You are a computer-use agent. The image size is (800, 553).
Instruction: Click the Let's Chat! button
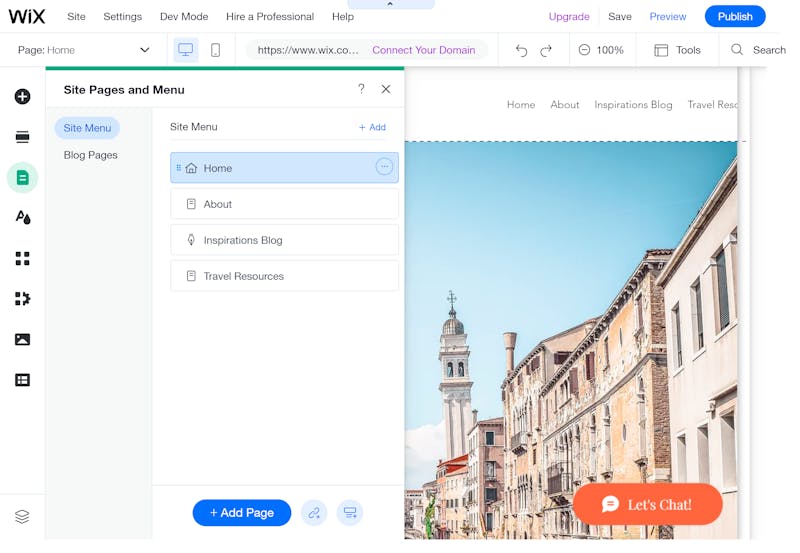(647, 505)
